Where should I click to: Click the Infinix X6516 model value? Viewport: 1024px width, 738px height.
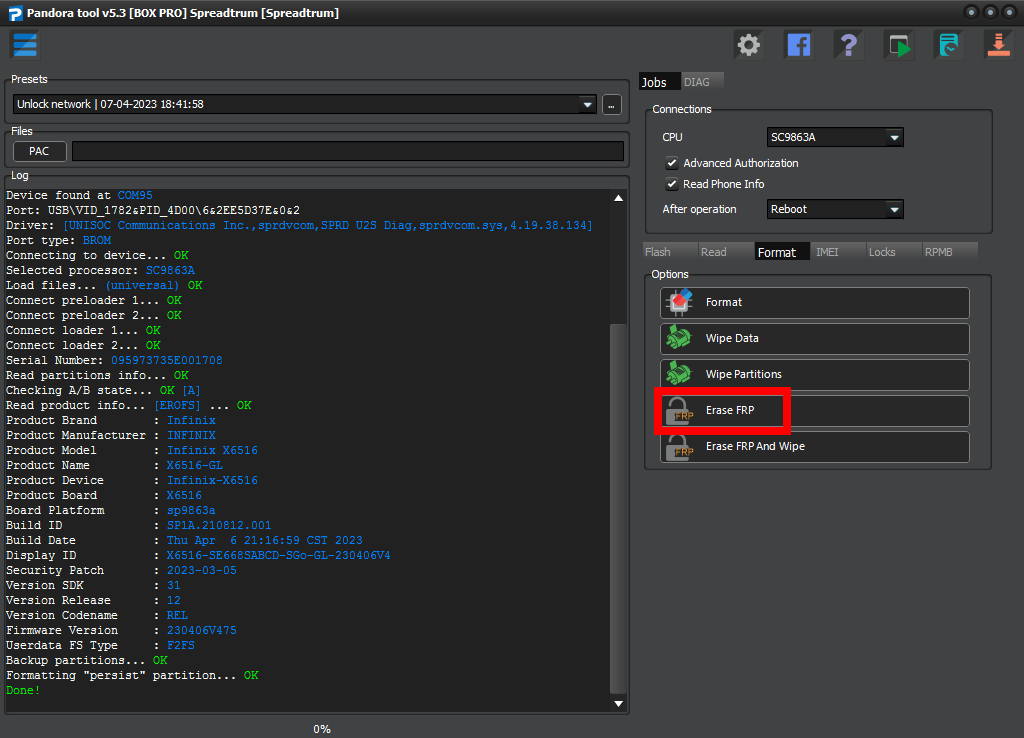coord(212,451)
